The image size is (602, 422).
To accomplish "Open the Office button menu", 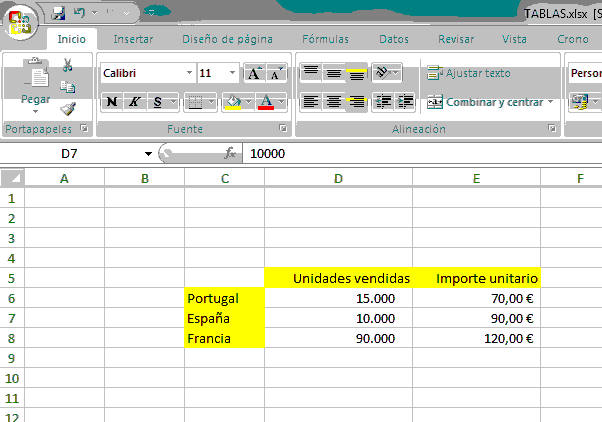I will (x=20, y=23).
